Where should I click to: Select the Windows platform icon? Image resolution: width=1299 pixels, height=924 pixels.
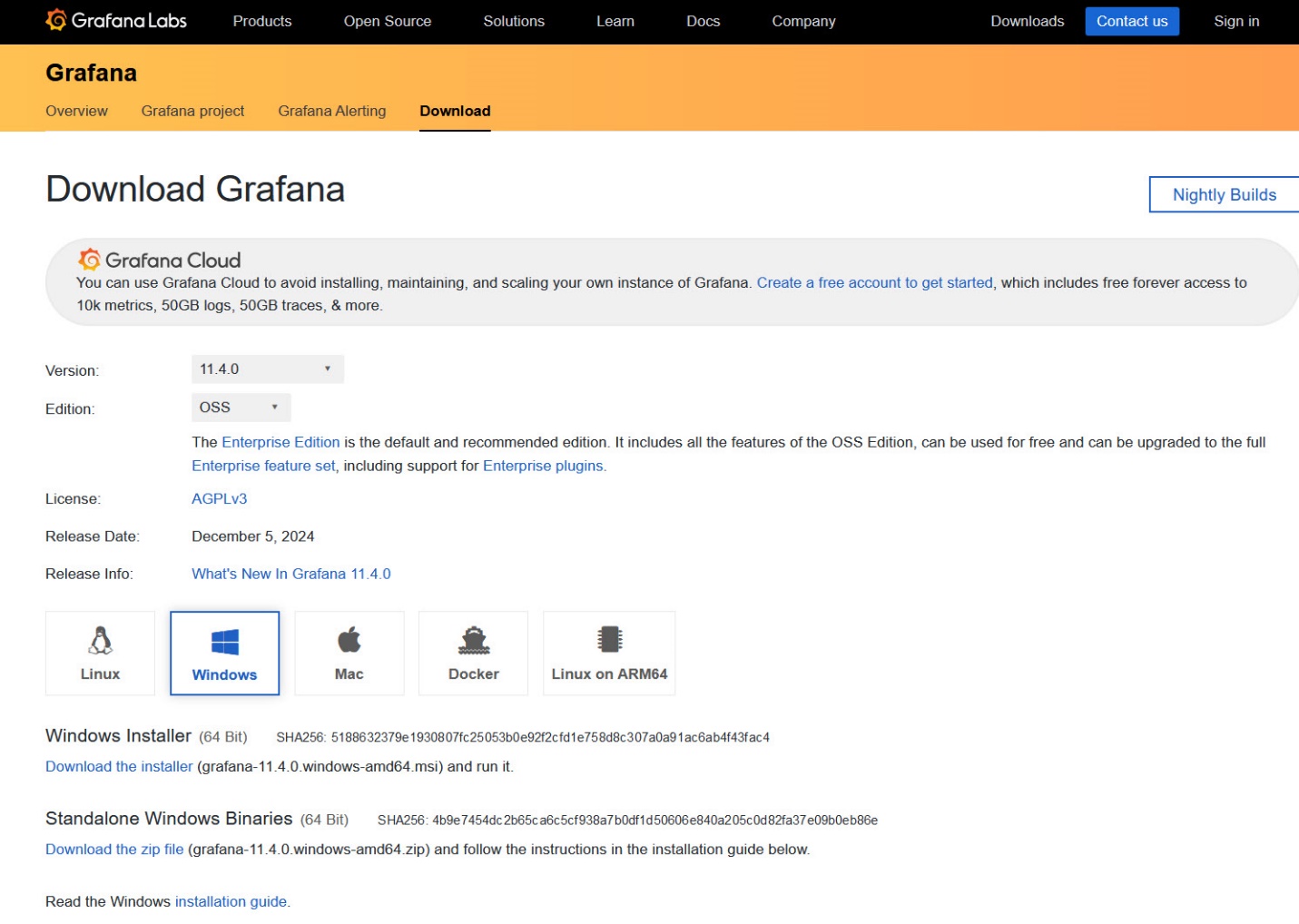(224, 652)
